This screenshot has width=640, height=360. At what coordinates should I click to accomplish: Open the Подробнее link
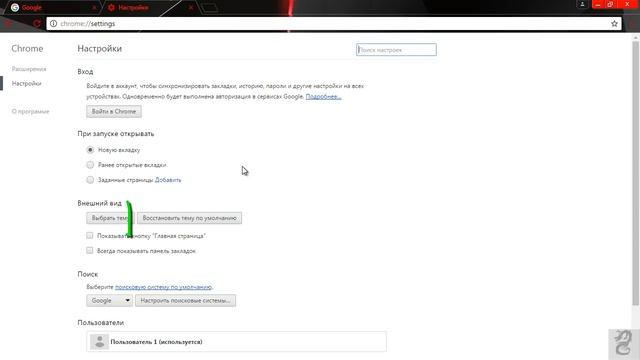point(323,97)
